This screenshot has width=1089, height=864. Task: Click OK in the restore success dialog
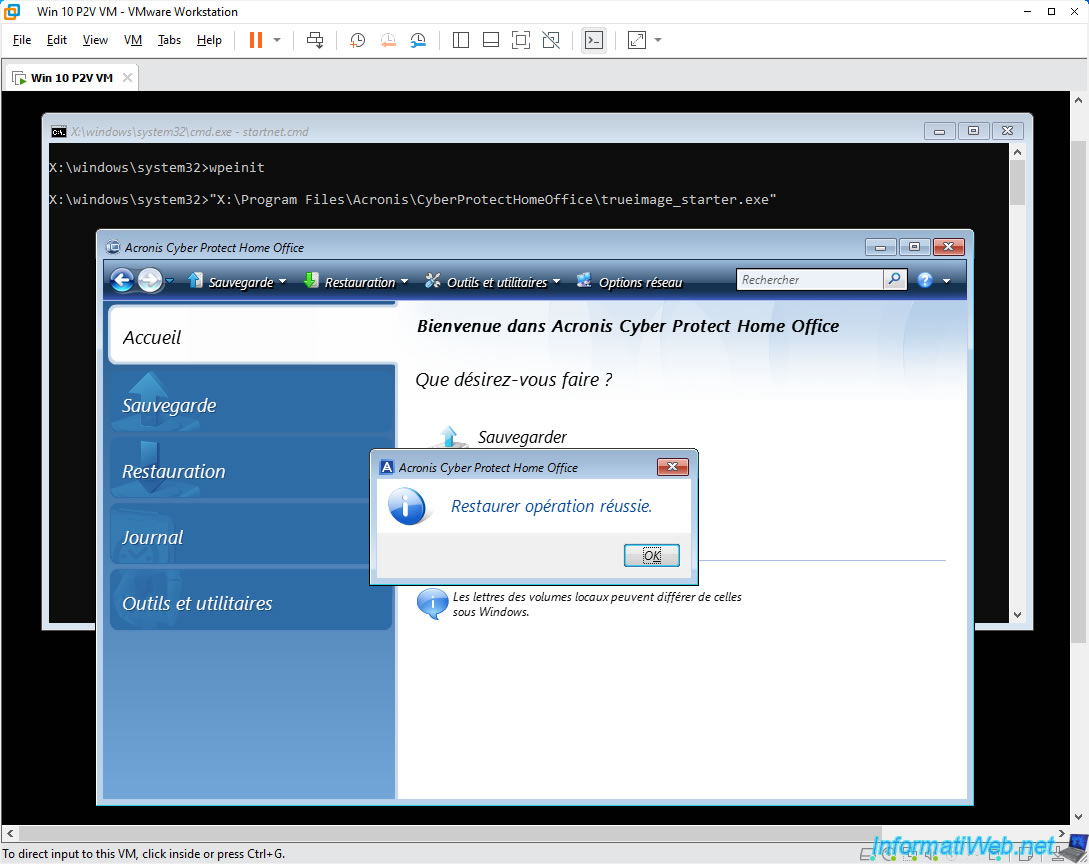[x=651, y=555]
